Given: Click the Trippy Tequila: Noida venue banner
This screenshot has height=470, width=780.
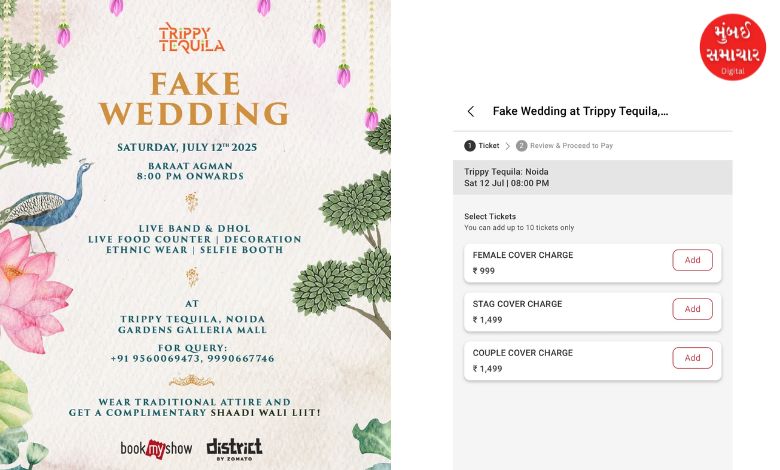Looking at the screenshot, I should (592, 178).
